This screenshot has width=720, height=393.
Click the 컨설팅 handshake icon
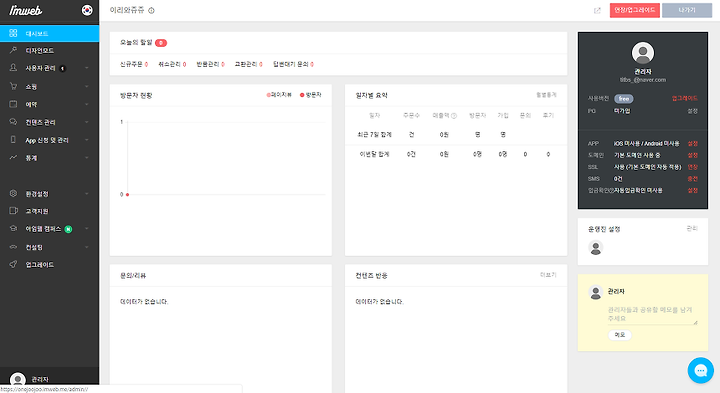(13, 247)
